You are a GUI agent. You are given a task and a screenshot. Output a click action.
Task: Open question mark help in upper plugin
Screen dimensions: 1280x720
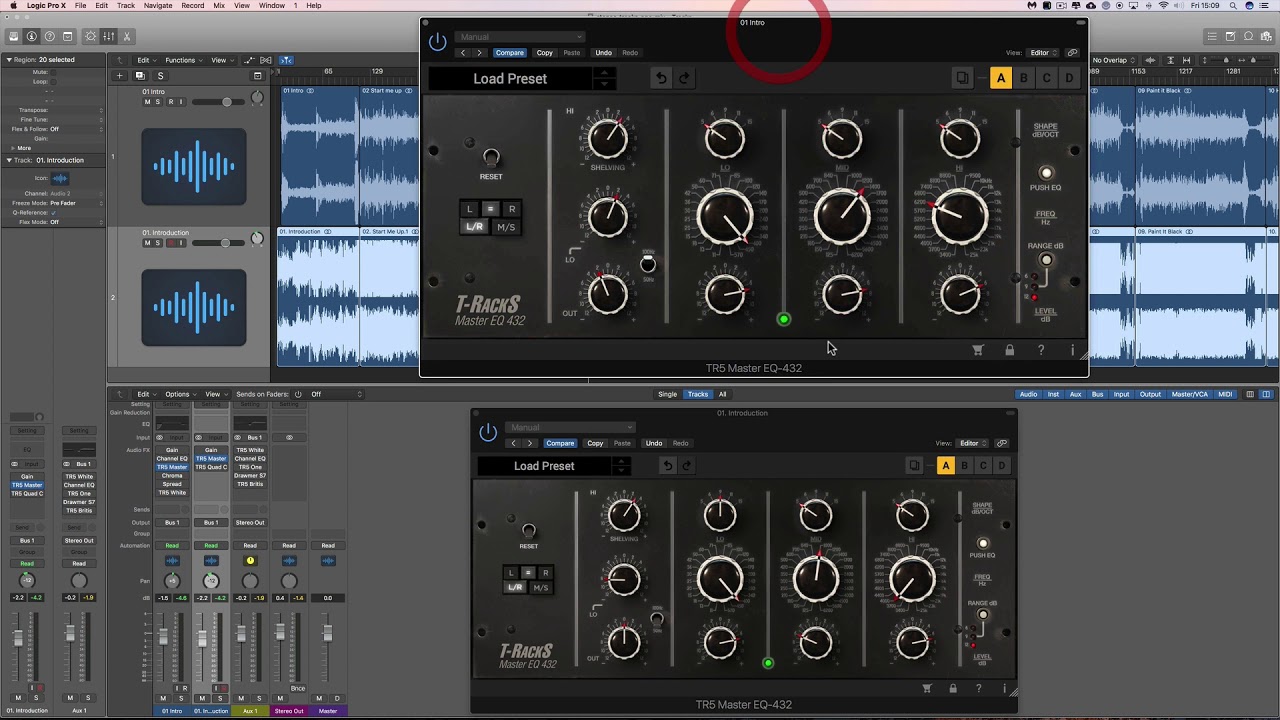point(1041,350)
